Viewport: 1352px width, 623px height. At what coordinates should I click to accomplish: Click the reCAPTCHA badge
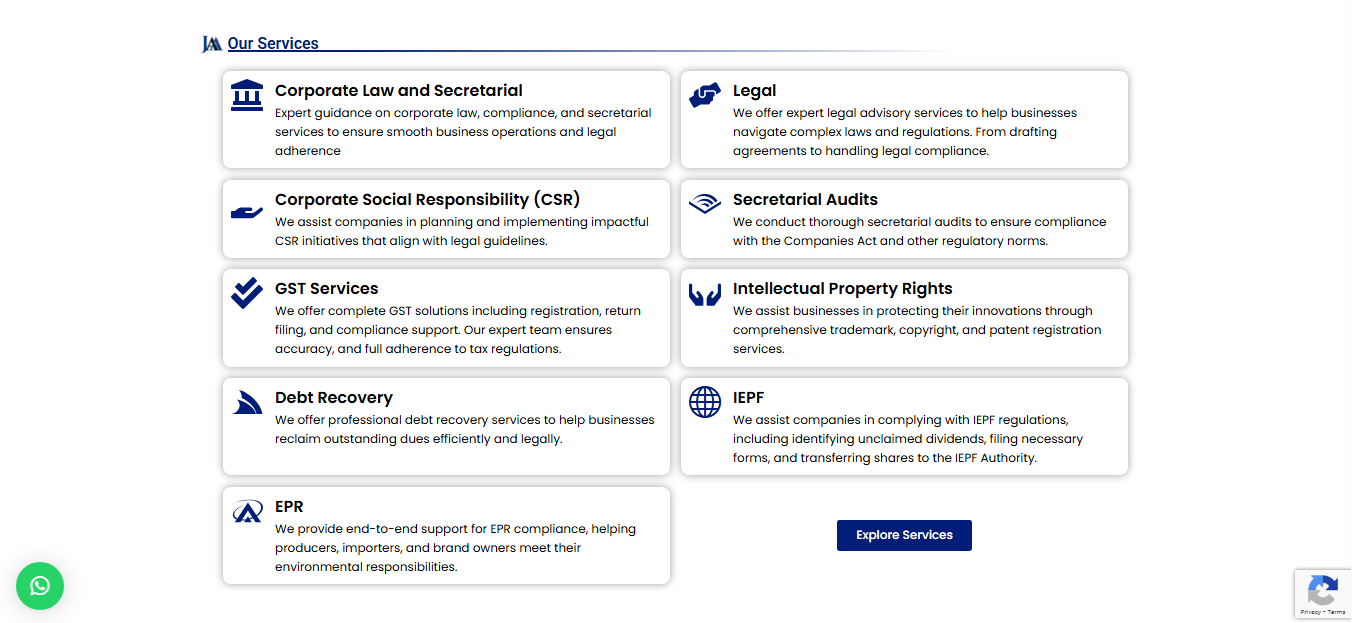pyautogui.click(x=1323, y=594)
